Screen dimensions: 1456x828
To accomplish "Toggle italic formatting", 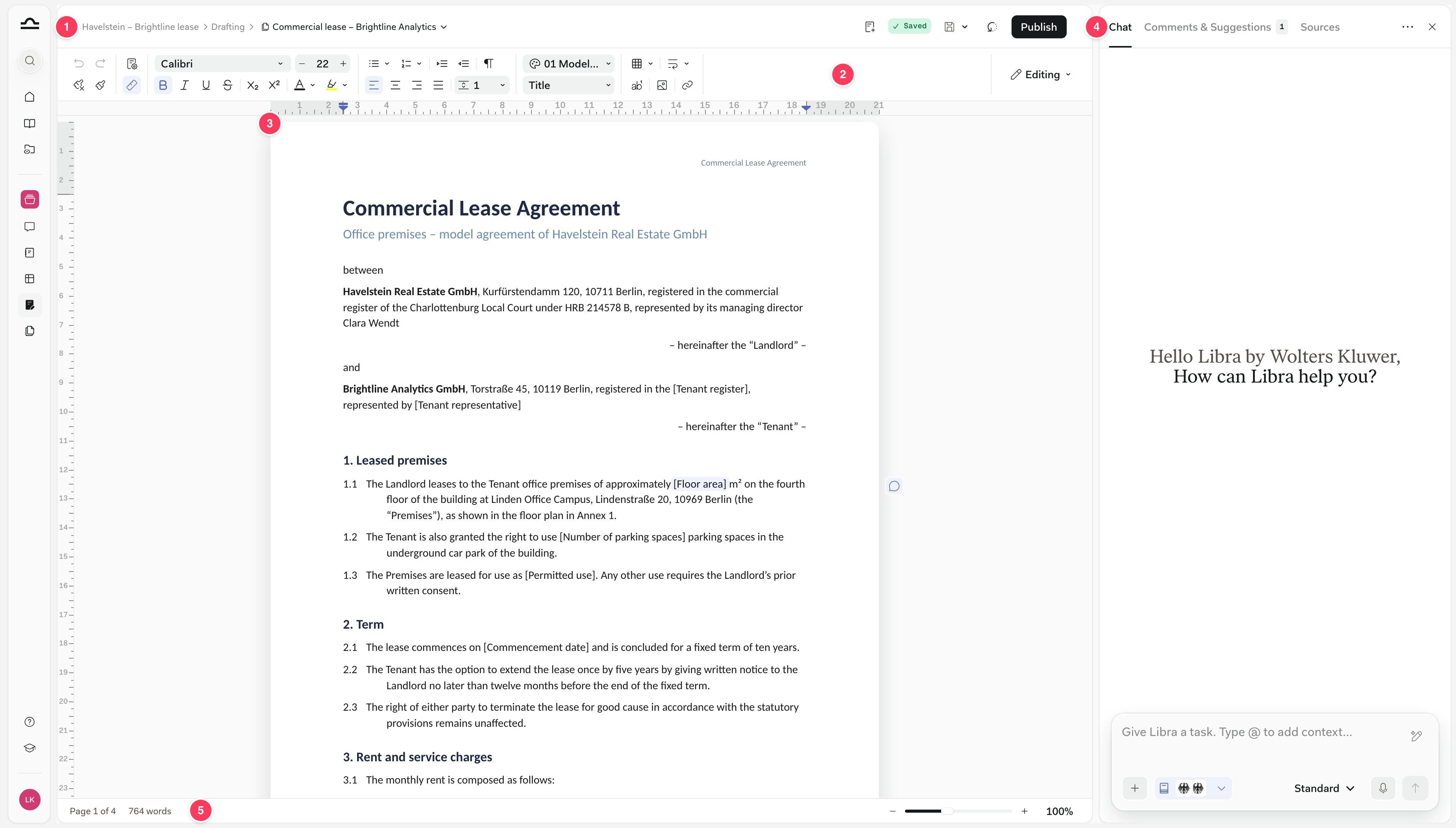I will point(184,85).
